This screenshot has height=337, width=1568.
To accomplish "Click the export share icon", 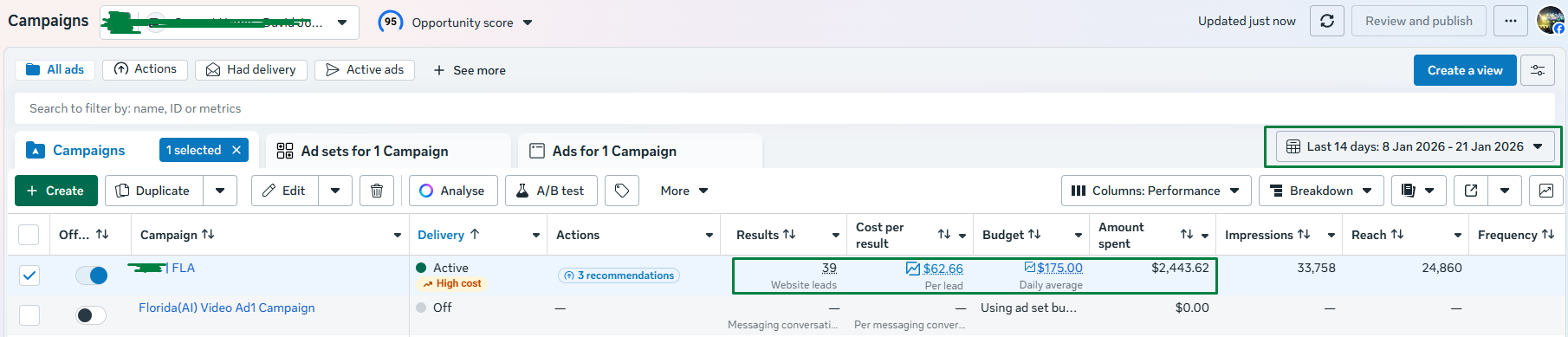I will coord(1471,191).
